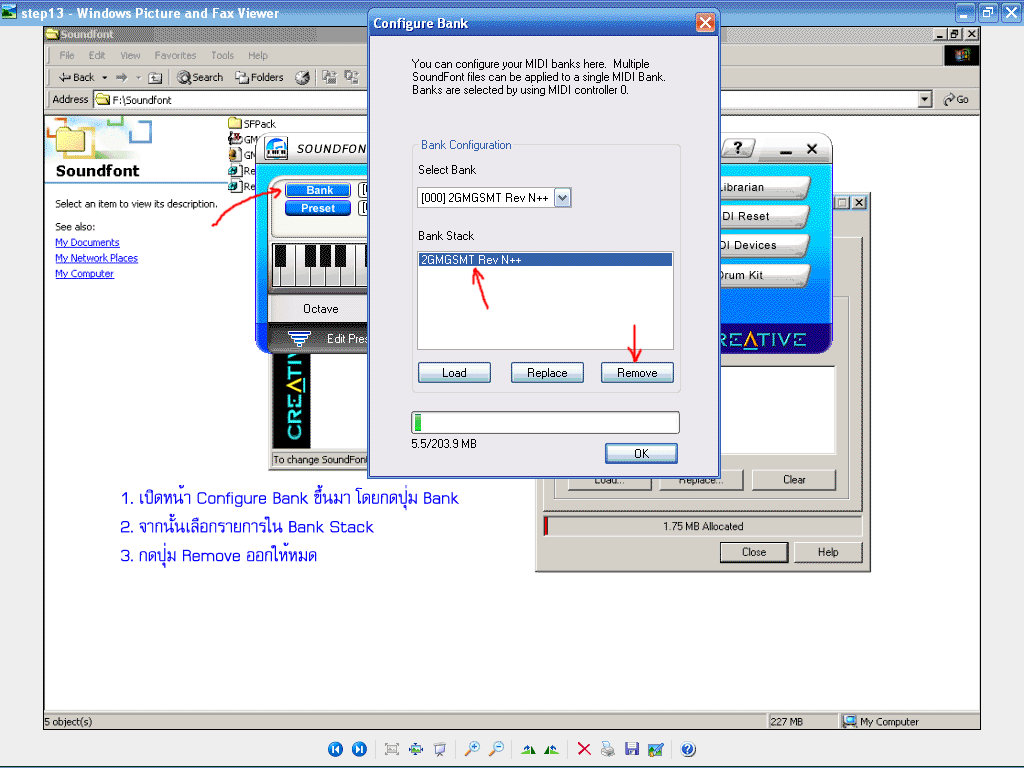The image size is (1024, 768).
Task: Open the picture viewer help
Action: click(x=688, y=749)
